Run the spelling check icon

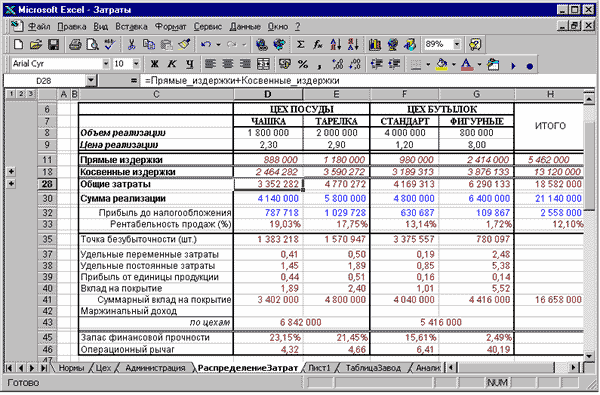tap(110, 45)
